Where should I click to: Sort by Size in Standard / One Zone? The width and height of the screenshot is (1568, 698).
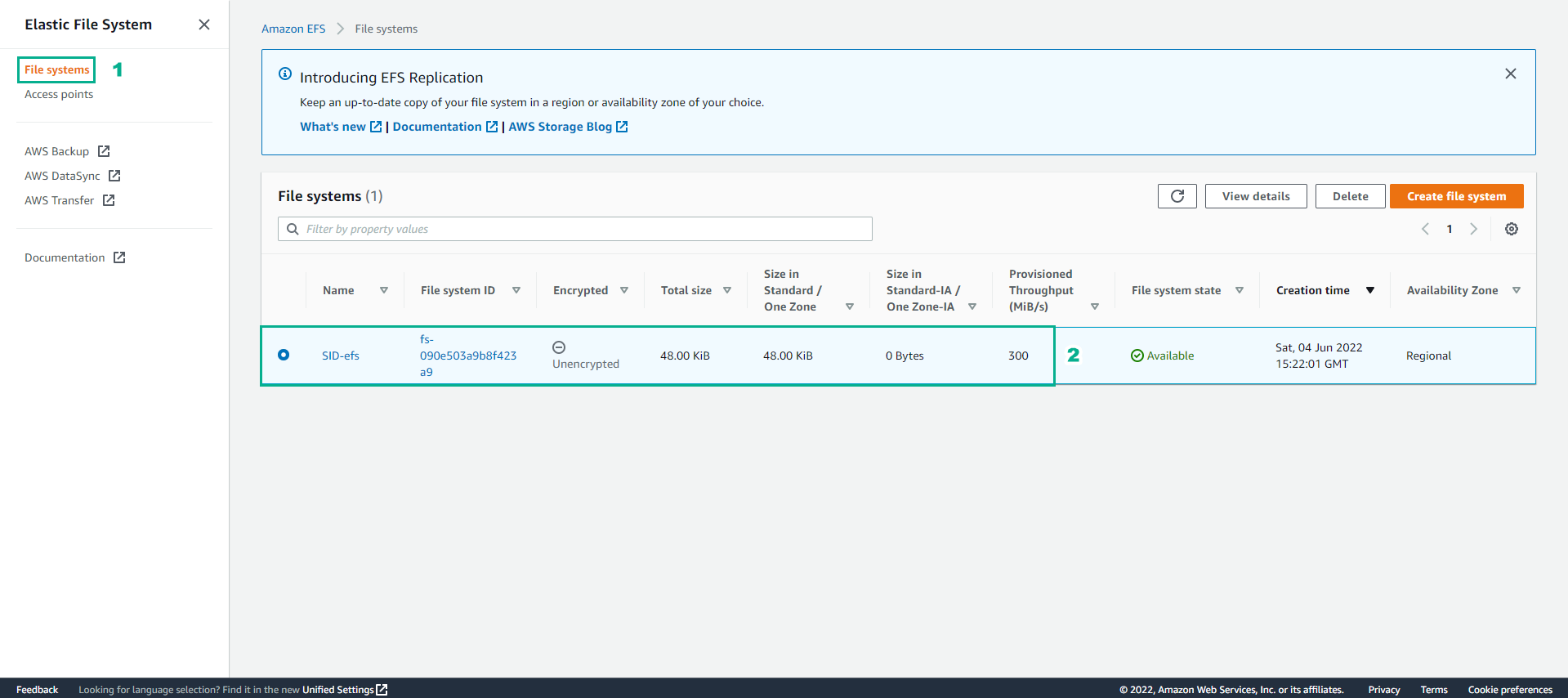(850, 306)
